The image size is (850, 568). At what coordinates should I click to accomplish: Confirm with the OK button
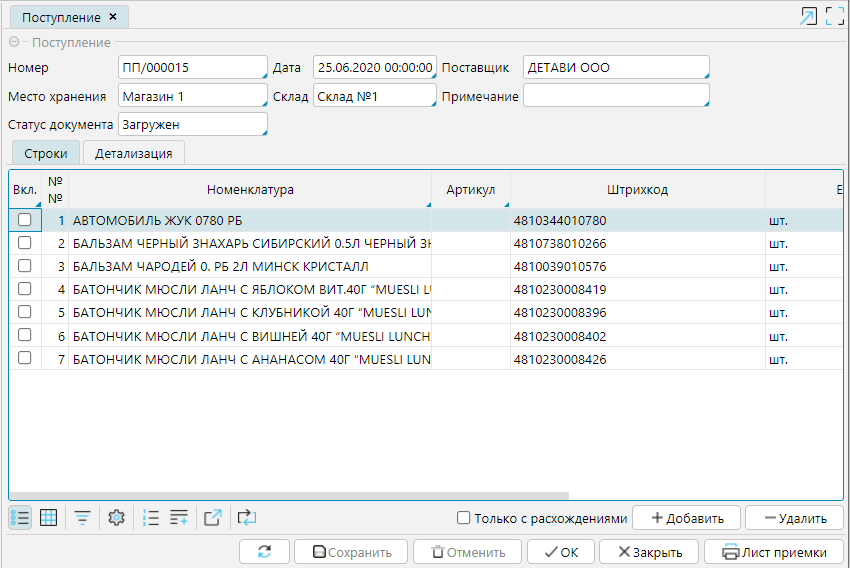pyautogui.click(x=561, y=552)
